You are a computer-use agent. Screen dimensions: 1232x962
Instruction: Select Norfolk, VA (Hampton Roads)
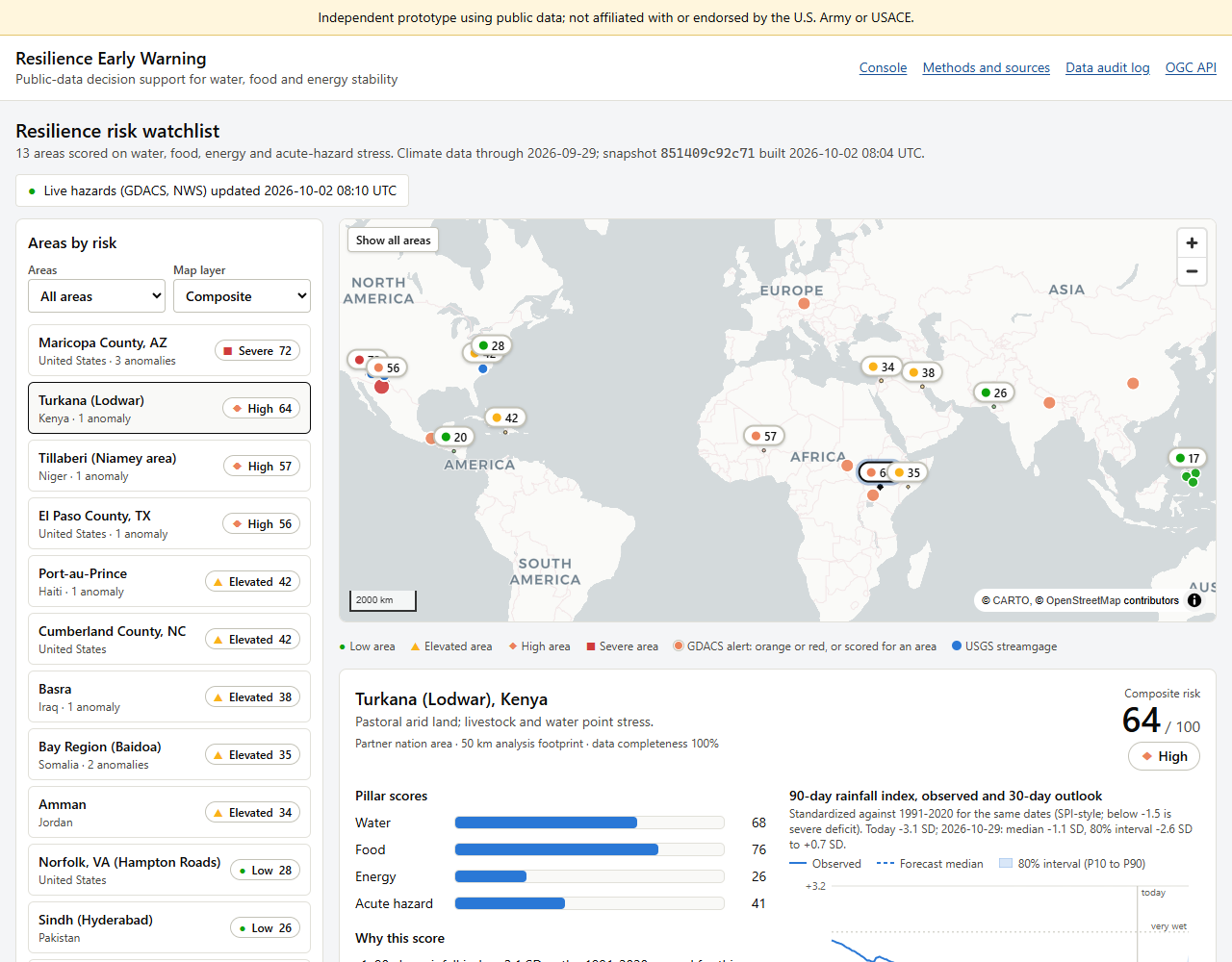[x=169, y=870]
